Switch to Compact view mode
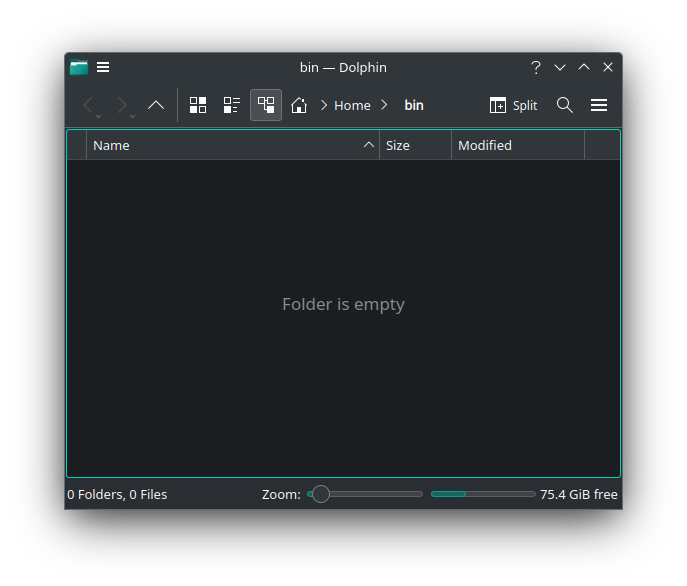The image size is (687, 586). pyautogui.click(x=232, y=105)
